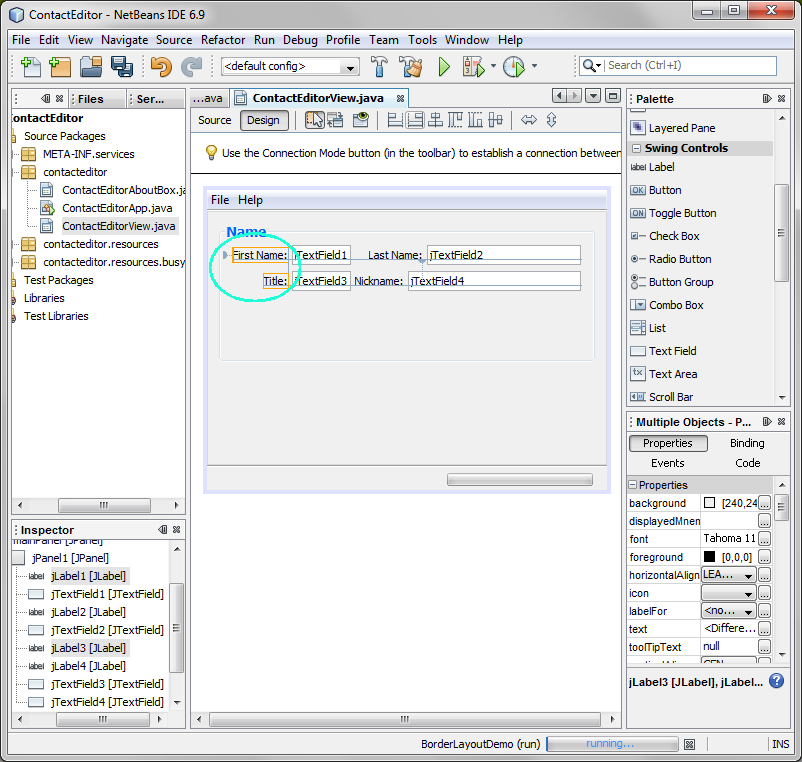Edit the toolTipText property with ellipsis button
Screen dimensions: 802x762
[764, 647]
